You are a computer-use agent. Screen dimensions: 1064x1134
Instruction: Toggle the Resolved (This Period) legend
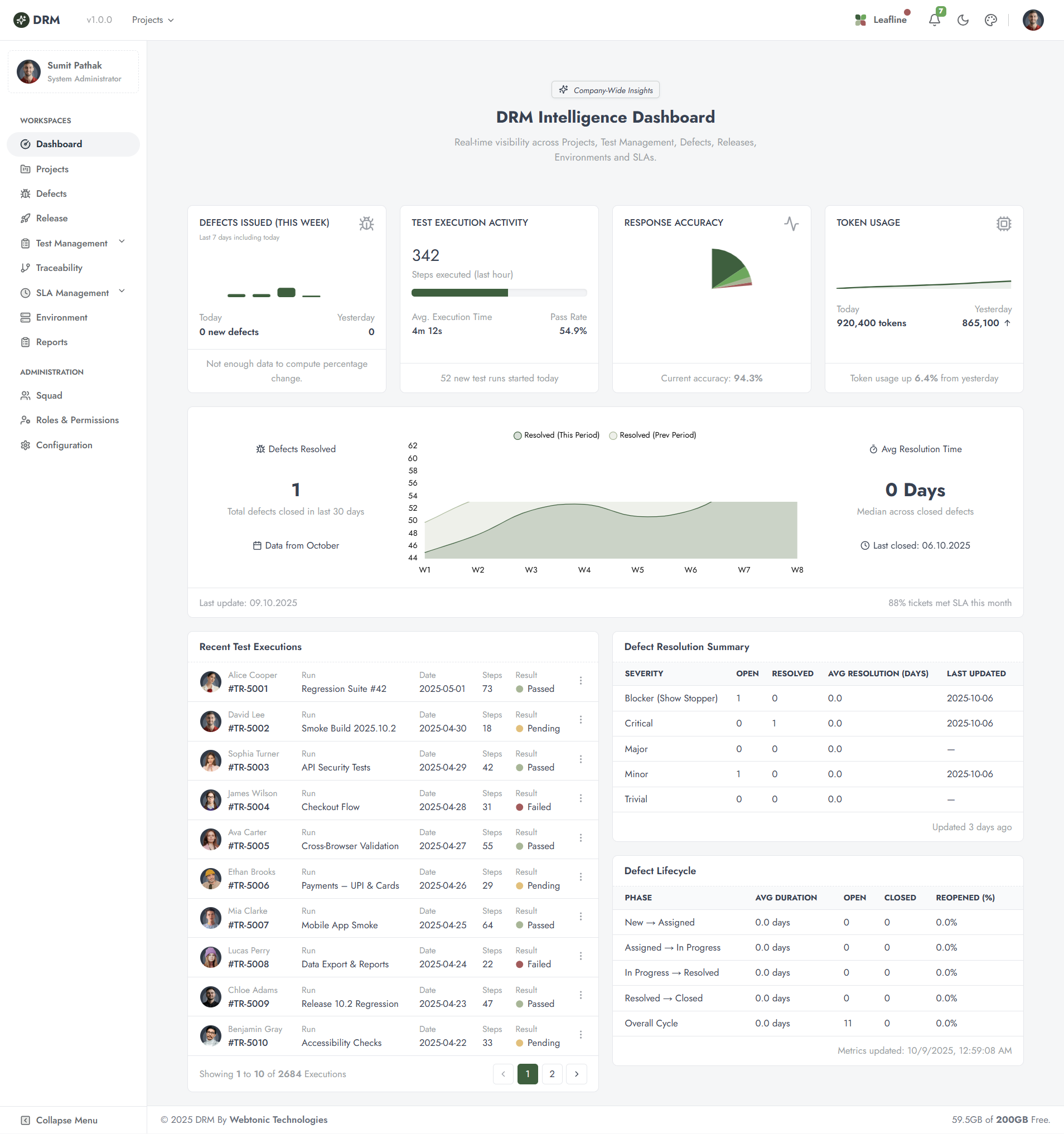coord(555,435)
